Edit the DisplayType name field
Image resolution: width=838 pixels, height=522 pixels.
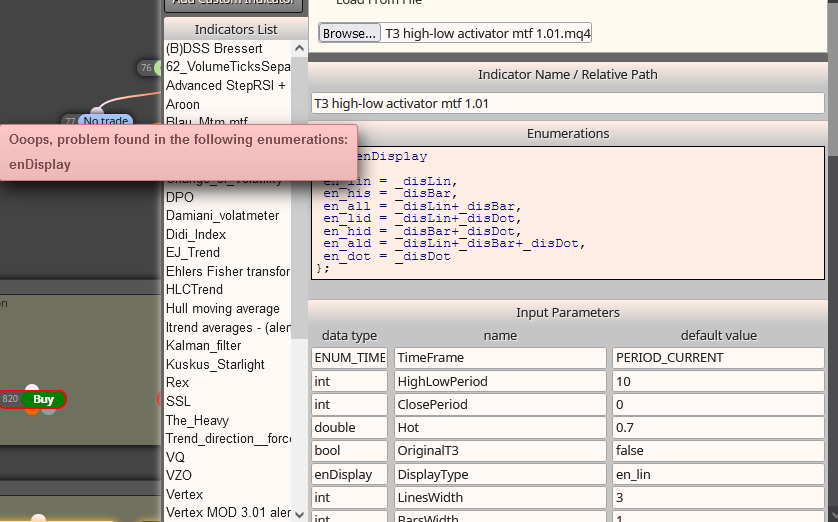[x=500, y=474]
